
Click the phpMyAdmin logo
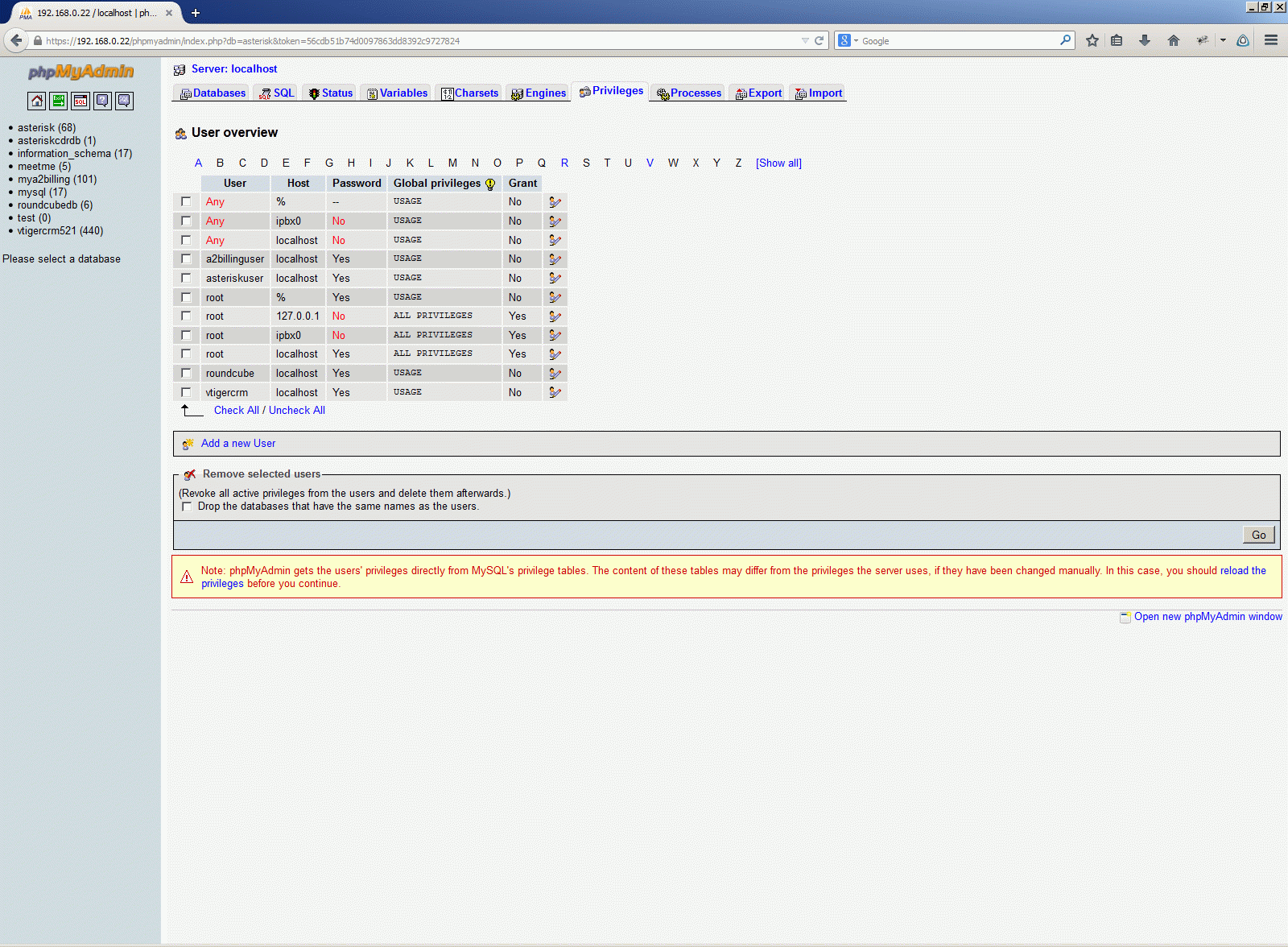[x=80, y=72]
